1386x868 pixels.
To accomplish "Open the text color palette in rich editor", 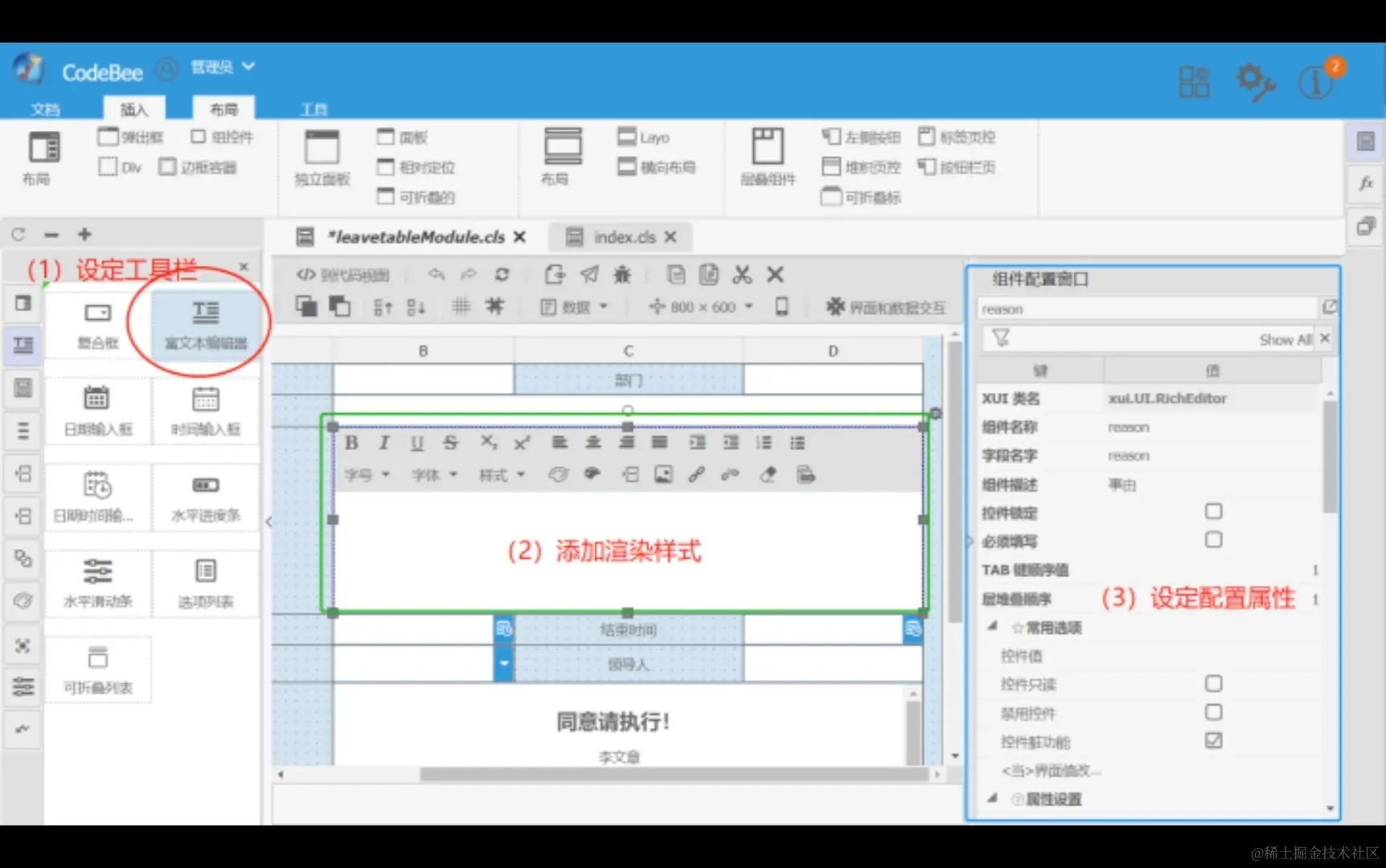I will (x=557, y=474).
